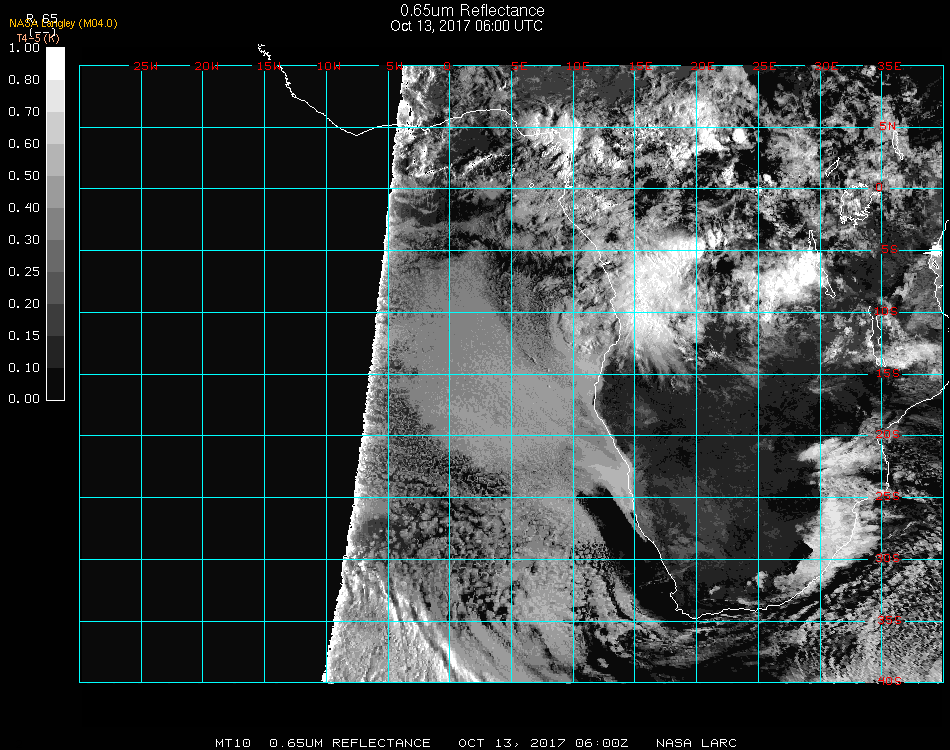Screen dimensions: 950x750
Task: Click the red '35E' longitude label
Action: (x=889, y=67)
